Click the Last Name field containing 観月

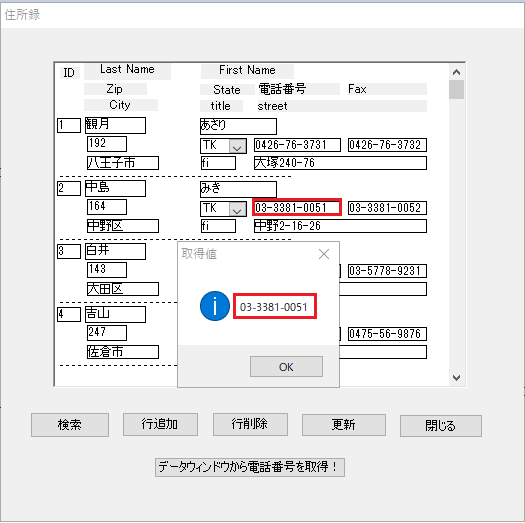[116, 125]
